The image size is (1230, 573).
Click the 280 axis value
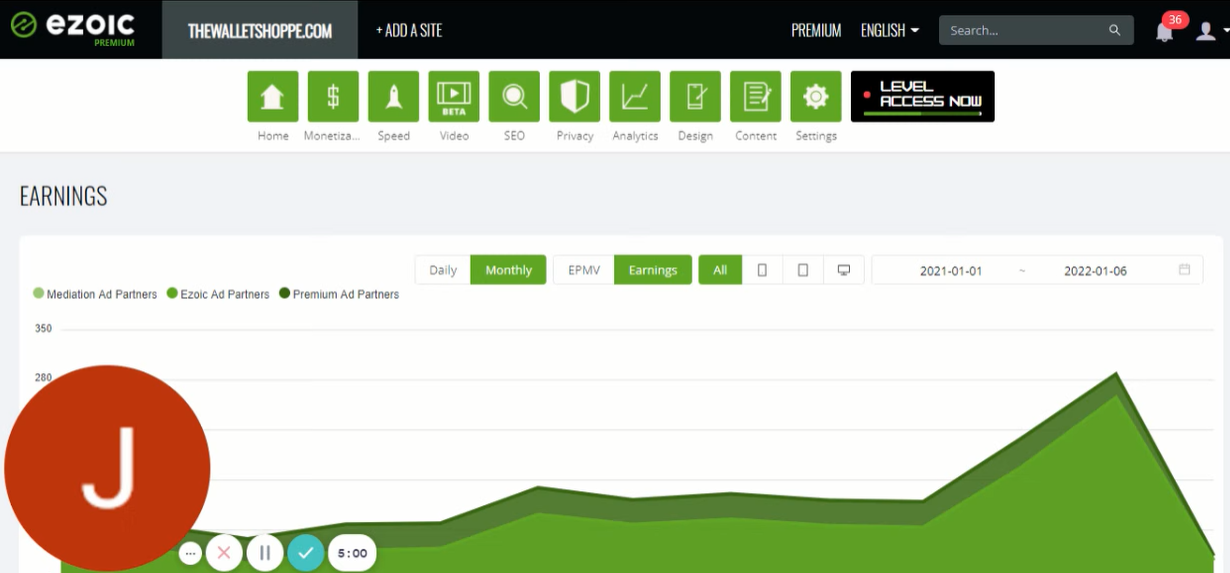[43, 377]
